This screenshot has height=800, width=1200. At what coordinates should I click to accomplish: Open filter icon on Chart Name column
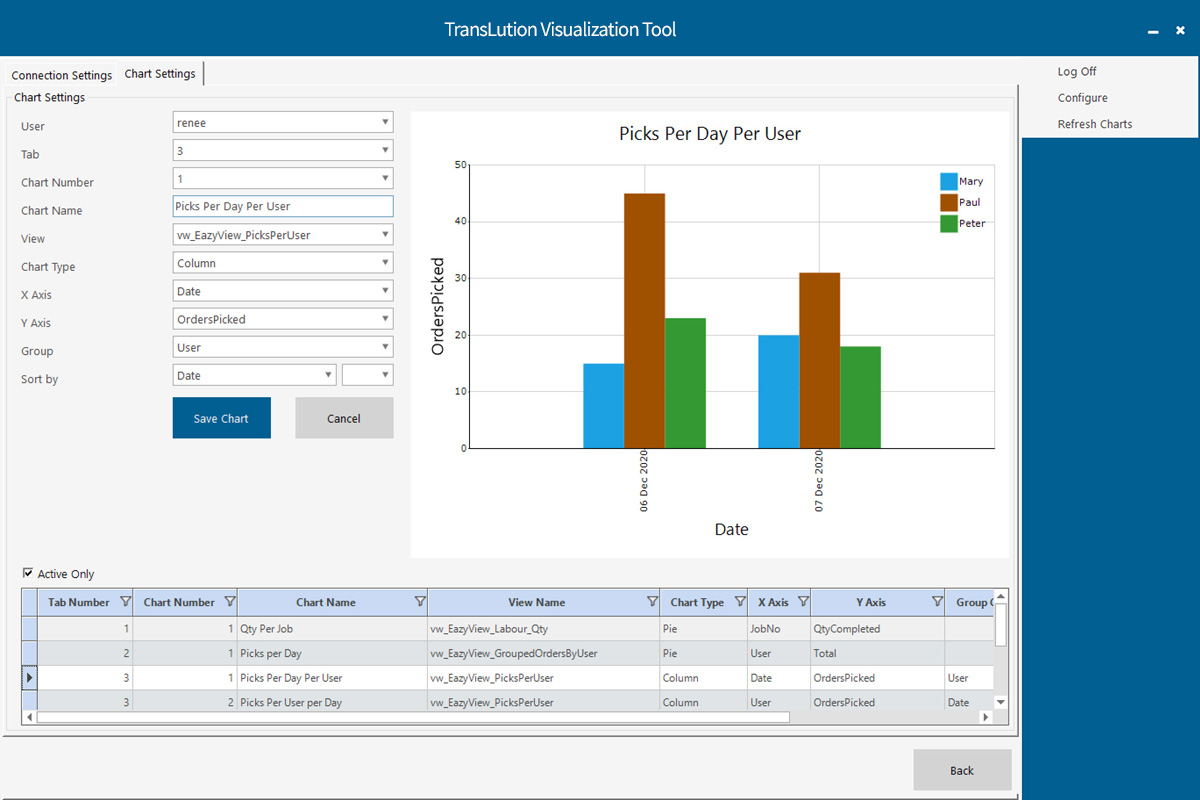[420, 602]
